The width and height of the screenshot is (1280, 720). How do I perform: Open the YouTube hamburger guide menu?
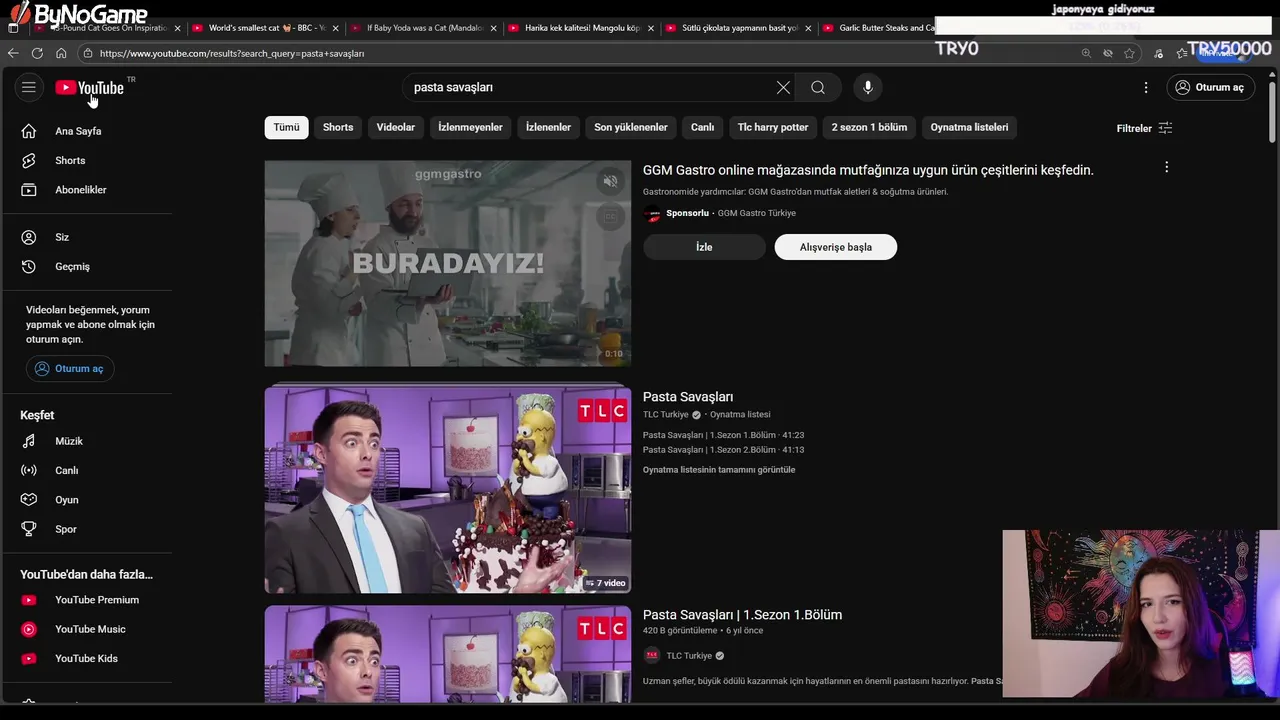coord(29,87)
